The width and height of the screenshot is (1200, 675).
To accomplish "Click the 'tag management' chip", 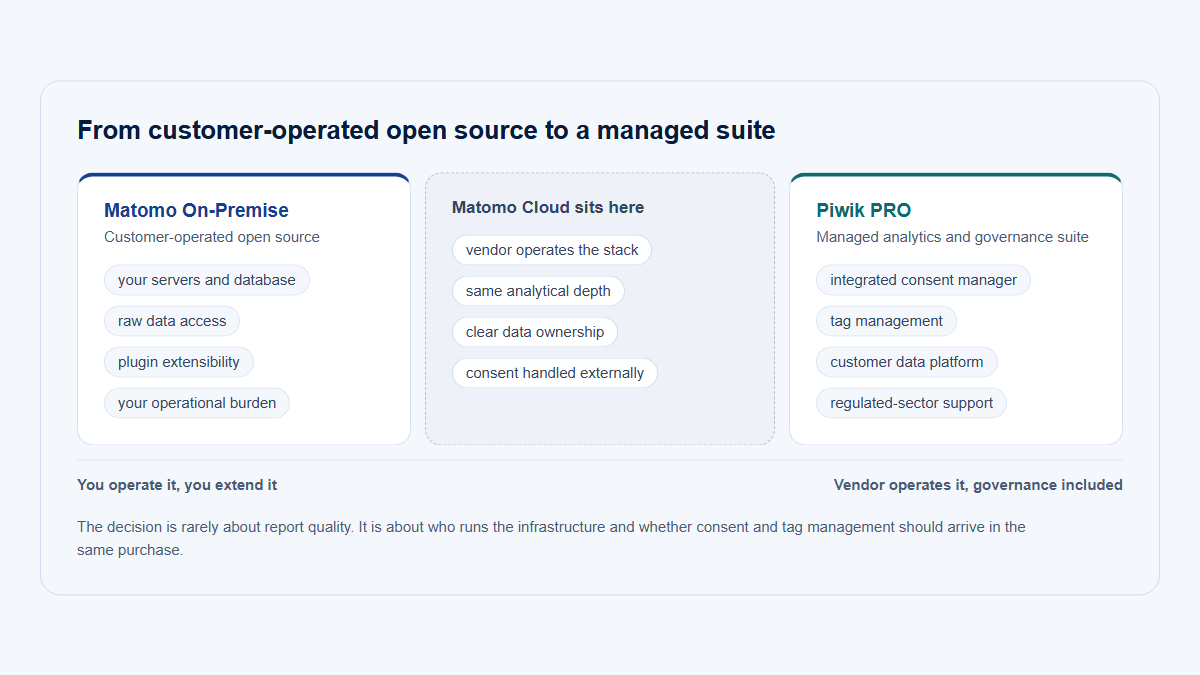I will coord(886,321).
